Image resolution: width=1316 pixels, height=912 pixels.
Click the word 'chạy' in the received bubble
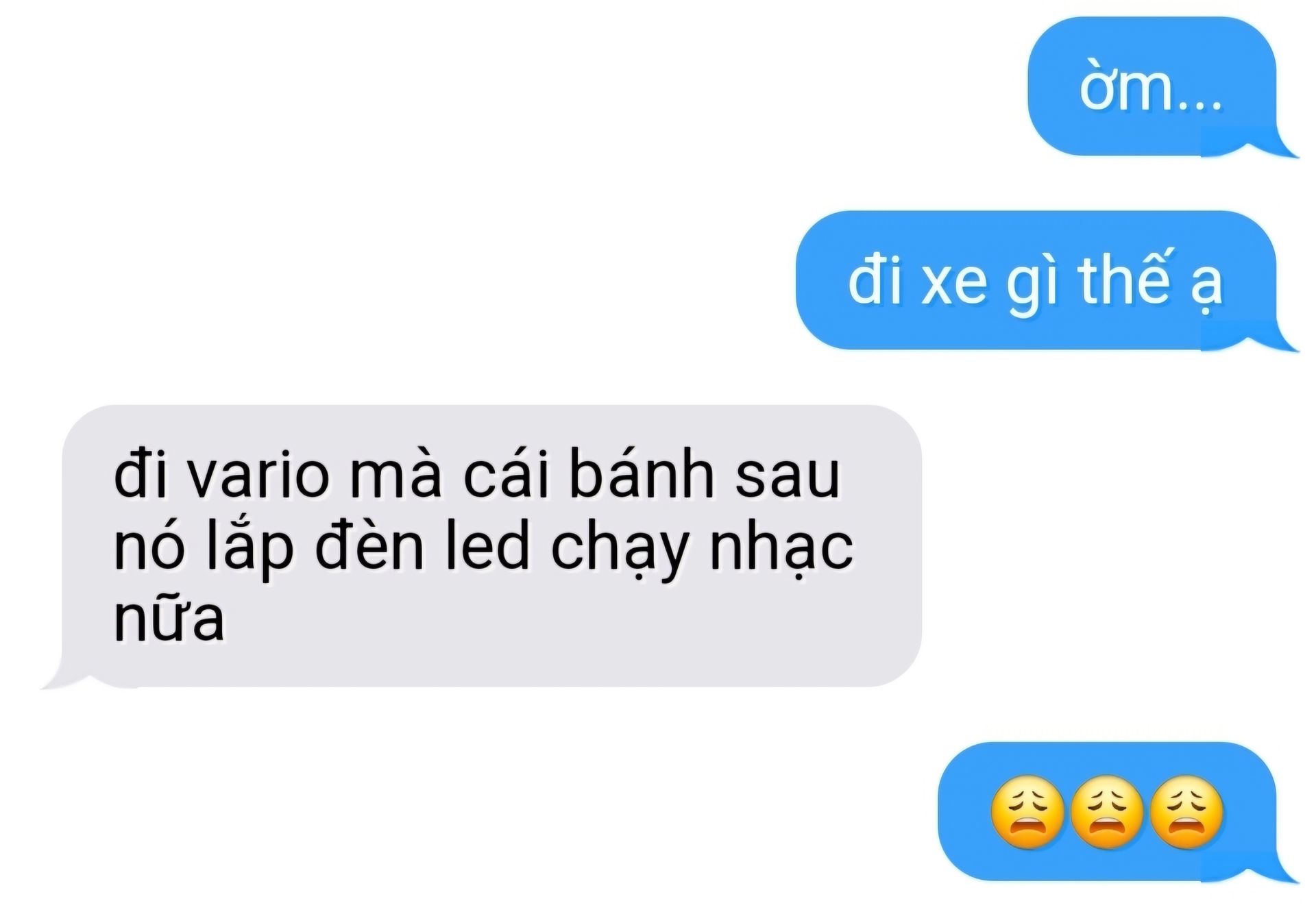point(619,550)
